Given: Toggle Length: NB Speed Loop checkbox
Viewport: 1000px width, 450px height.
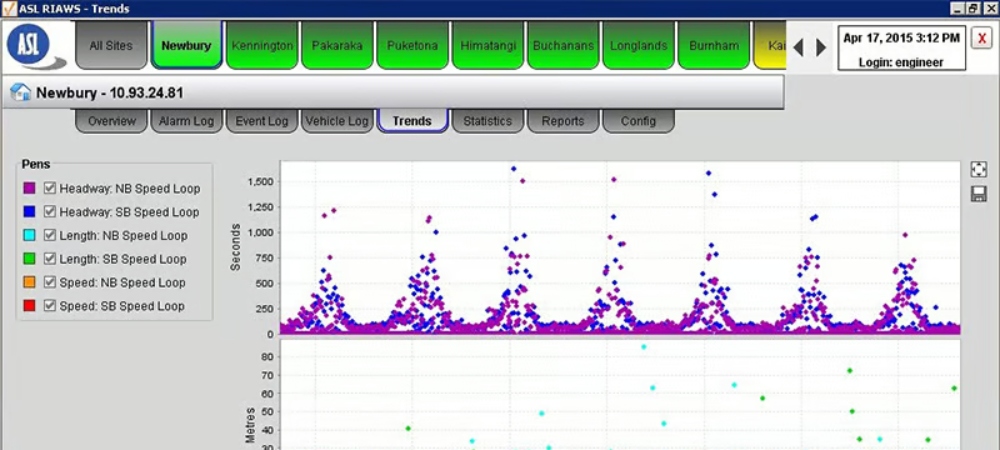Looking at the screenshot, I should point(50,235).
